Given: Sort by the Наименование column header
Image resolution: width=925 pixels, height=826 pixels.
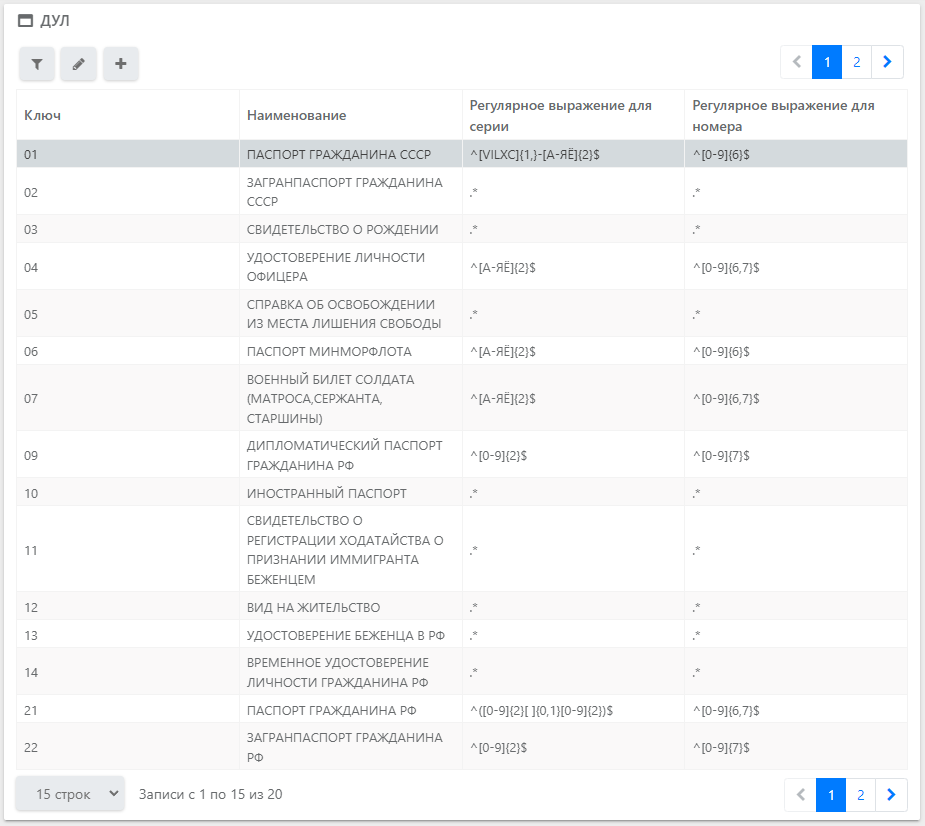Looking at the screenshot, I should [x=296, y=115].
